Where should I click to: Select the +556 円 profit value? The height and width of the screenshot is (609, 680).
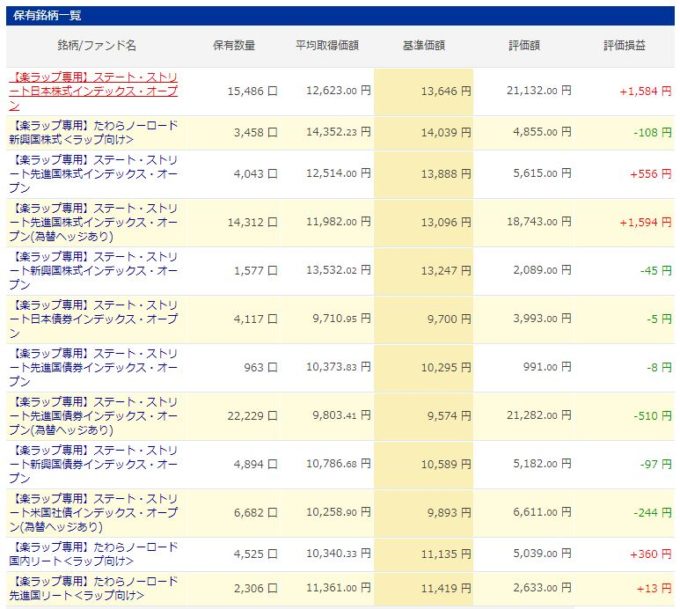pyautogui.click(x=651, y=174)
